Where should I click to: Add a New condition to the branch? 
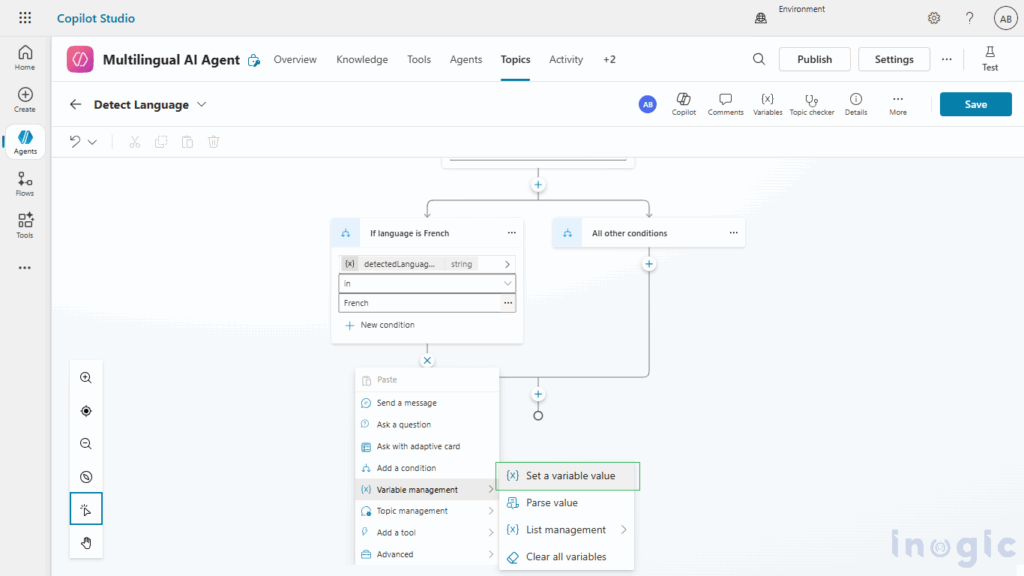click(x=390, y=324)
